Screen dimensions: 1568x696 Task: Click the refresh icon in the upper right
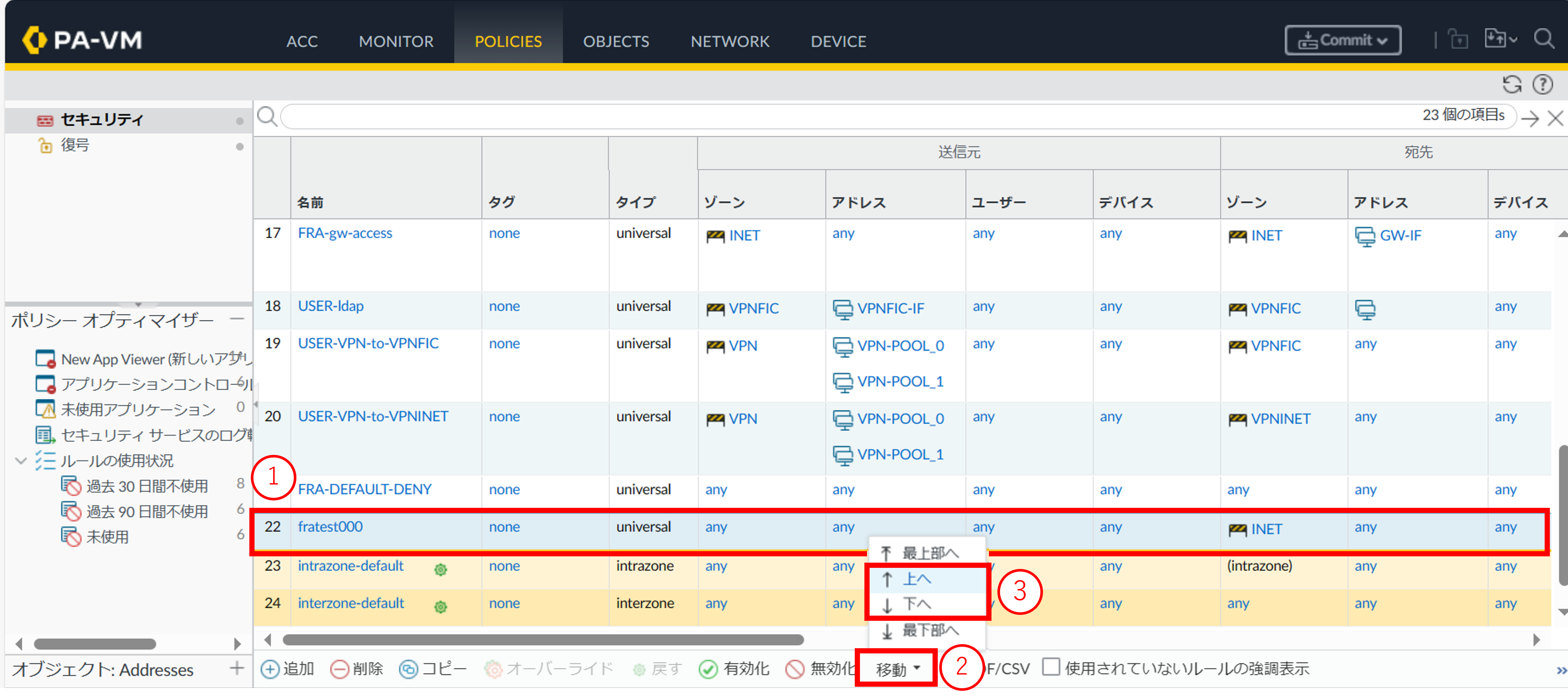(1511, 84)
